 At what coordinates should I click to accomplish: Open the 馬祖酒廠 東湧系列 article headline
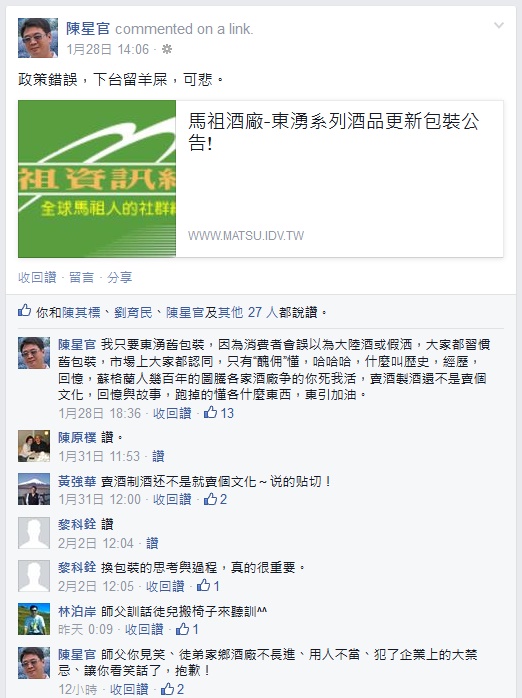[334, 132]
